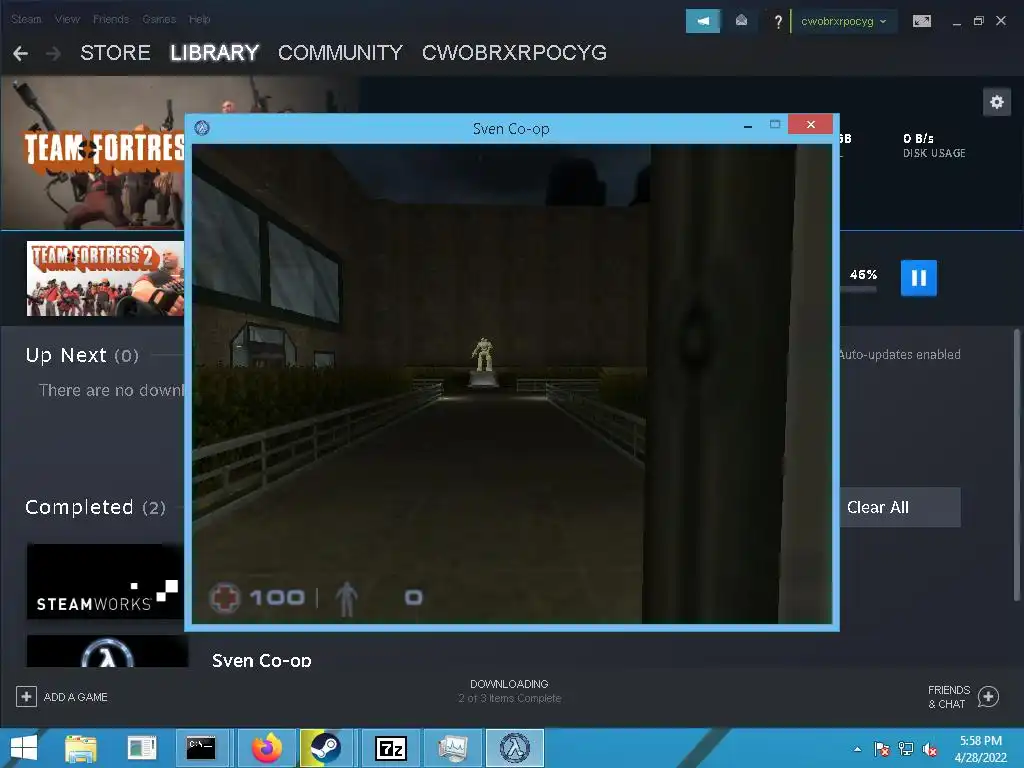Open the Steam menu
Image resolution: width=1024 pixels, height=768 pixels.
[26, 20]
